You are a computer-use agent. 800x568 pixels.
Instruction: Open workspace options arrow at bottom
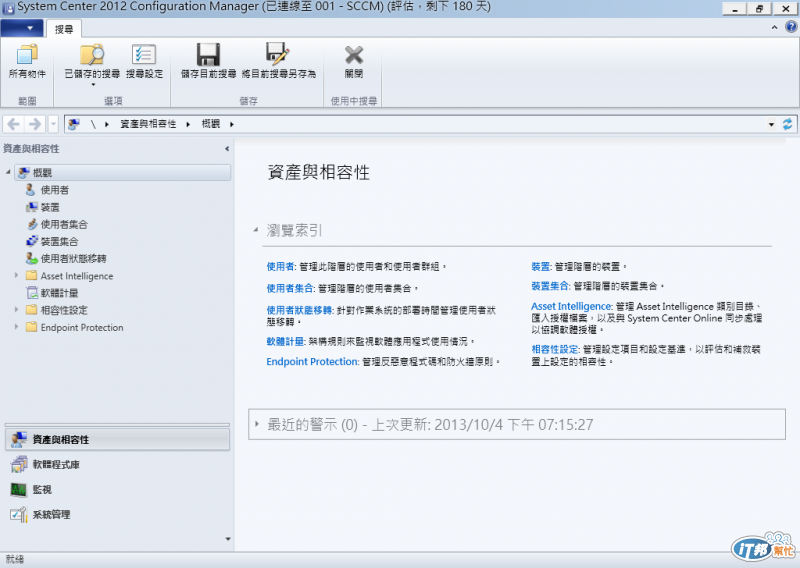(x=228, y=539)
